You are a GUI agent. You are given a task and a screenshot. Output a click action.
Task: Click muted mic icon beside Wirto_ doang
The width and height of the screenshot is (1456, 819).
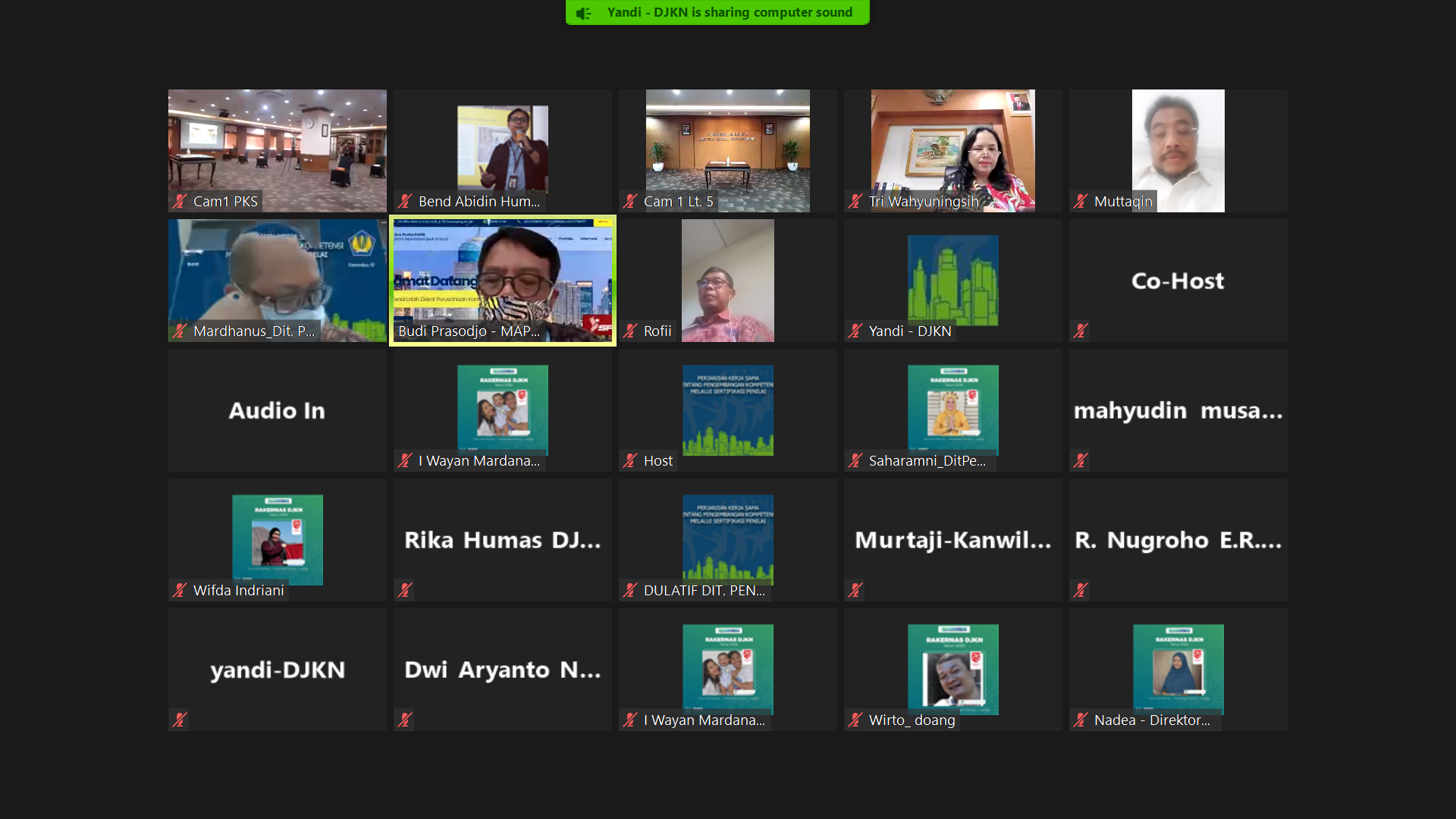(x=855, y=720)
